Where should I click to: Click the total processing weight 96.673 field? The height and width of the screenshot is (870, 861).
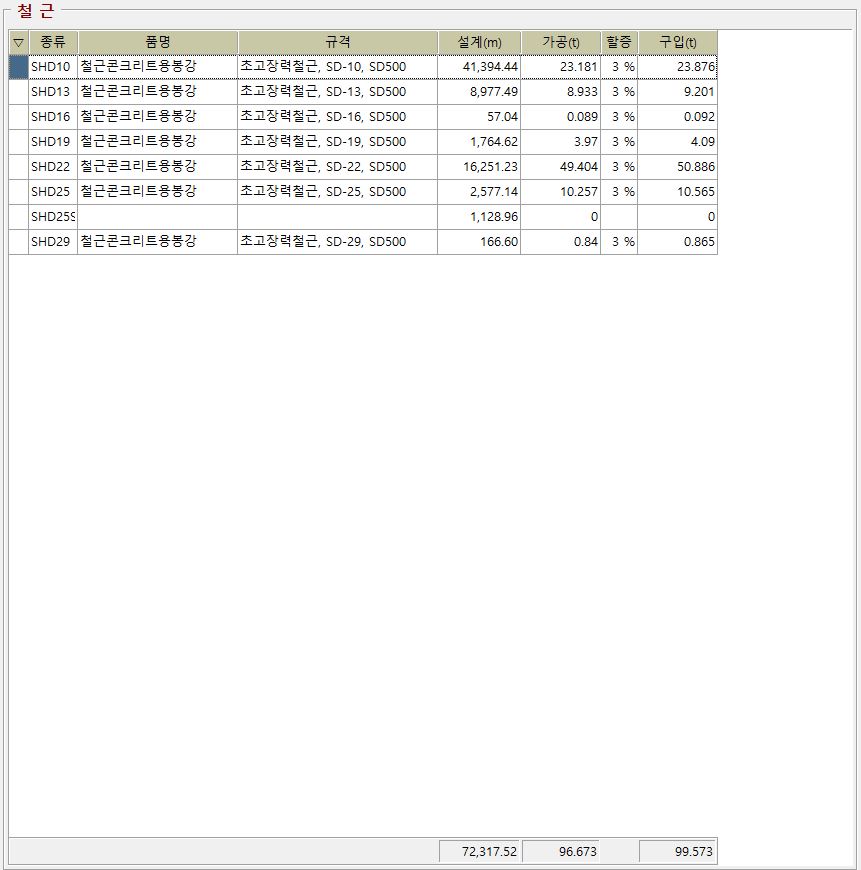tap(560, 852)
